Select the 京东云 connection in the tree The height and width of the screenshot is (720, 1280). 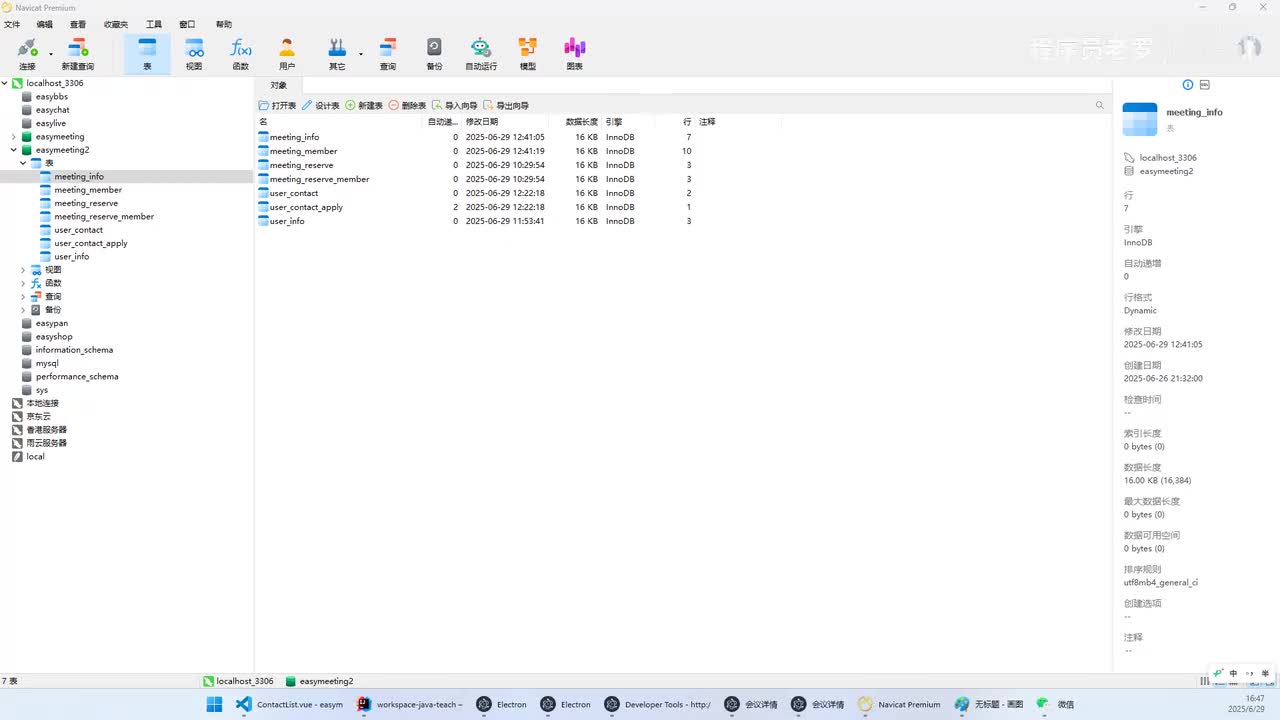(x=38, y=416)
